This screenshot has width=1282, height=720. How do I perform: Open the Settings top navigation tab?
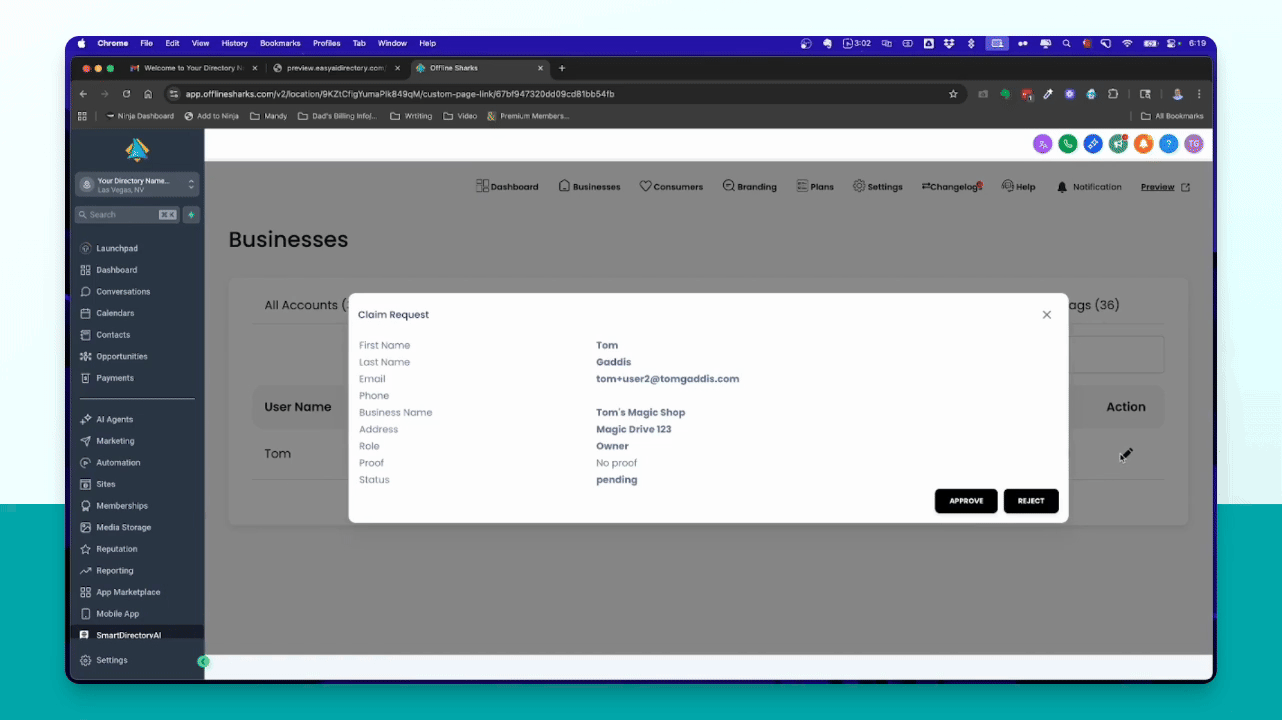(877, 187)
